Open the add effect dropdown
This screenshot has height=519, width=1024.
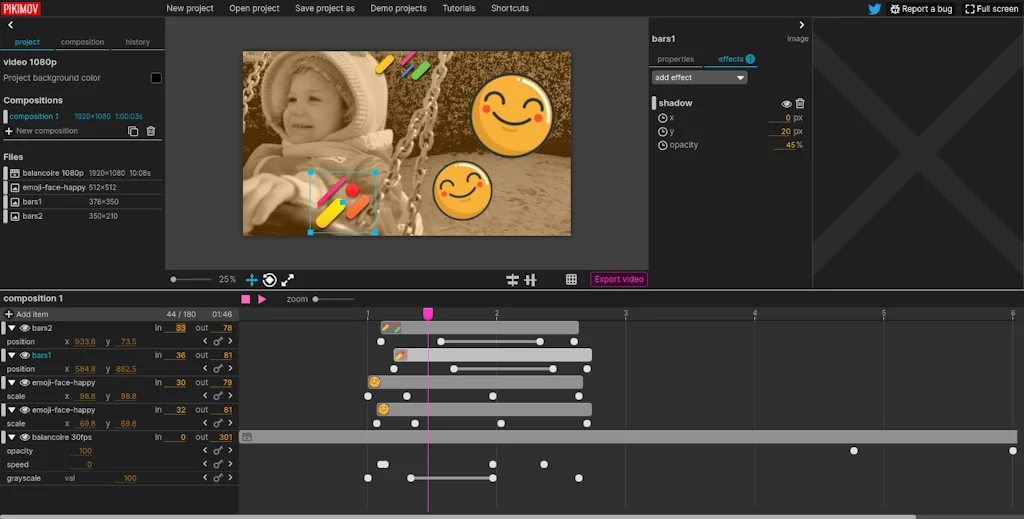click(699, 77)
